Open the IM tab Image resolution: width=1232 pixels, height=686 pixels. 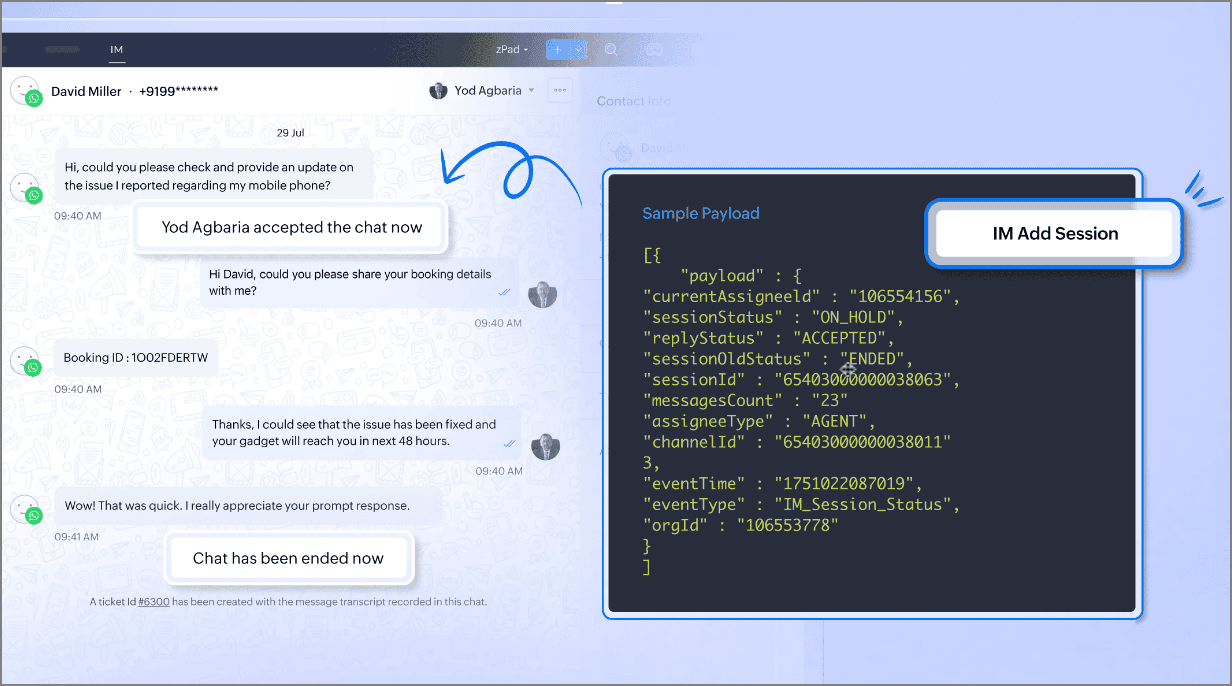[116, 49]
